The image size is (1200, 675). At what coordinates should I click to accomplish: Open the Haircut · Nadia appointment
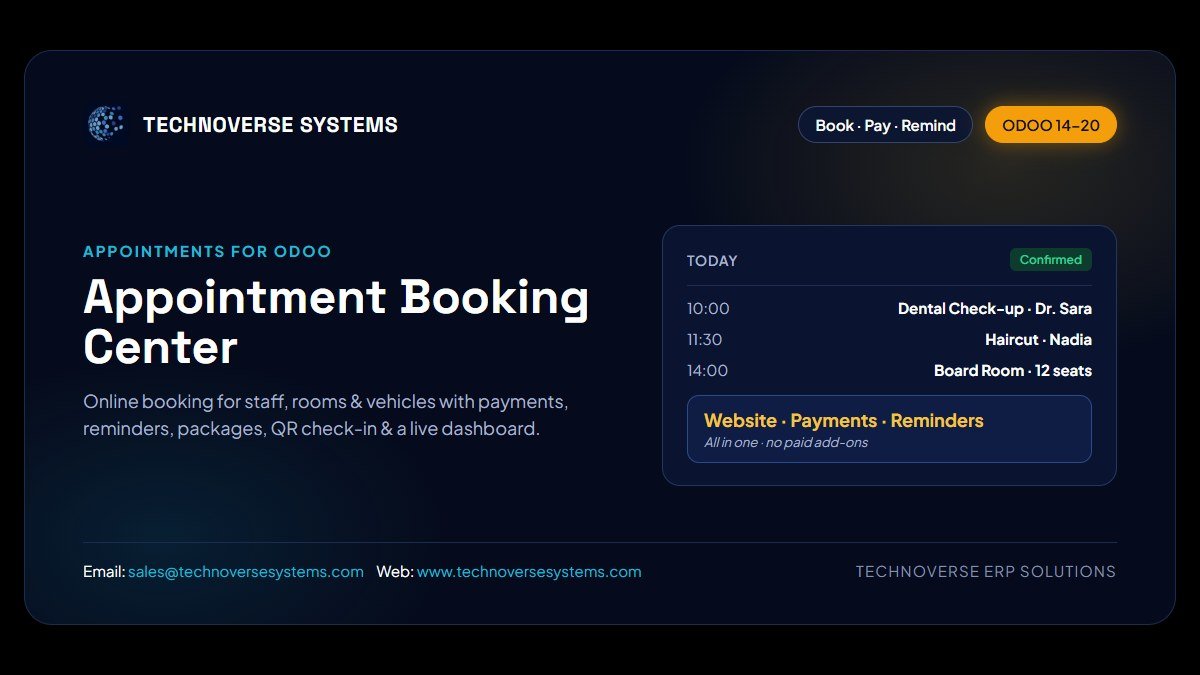pyautogui.click(x=1038, y=340)
